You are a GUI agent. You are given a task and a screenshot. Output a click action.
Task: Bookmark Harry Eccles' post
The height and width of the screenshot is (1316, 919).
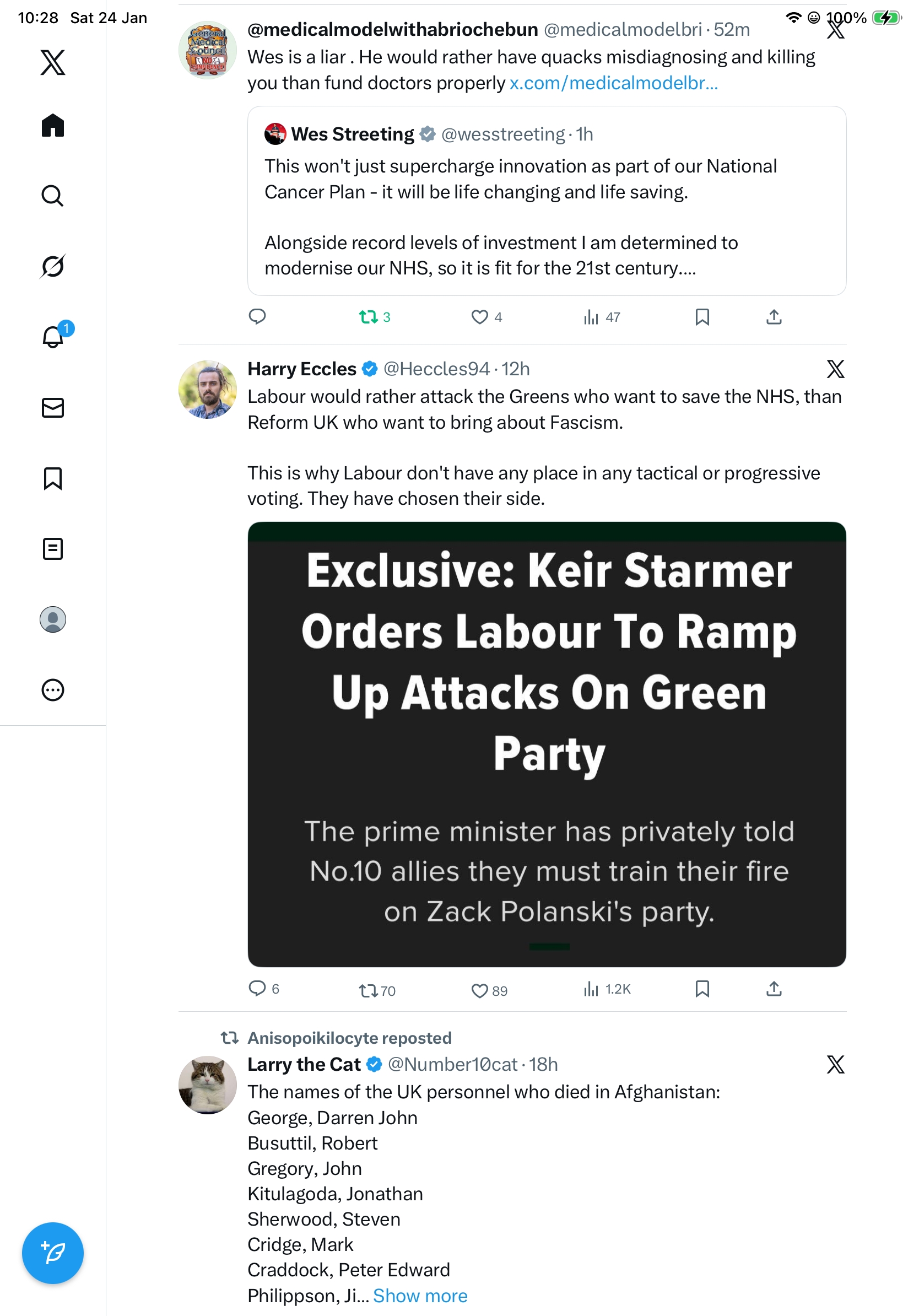[702, 989]
